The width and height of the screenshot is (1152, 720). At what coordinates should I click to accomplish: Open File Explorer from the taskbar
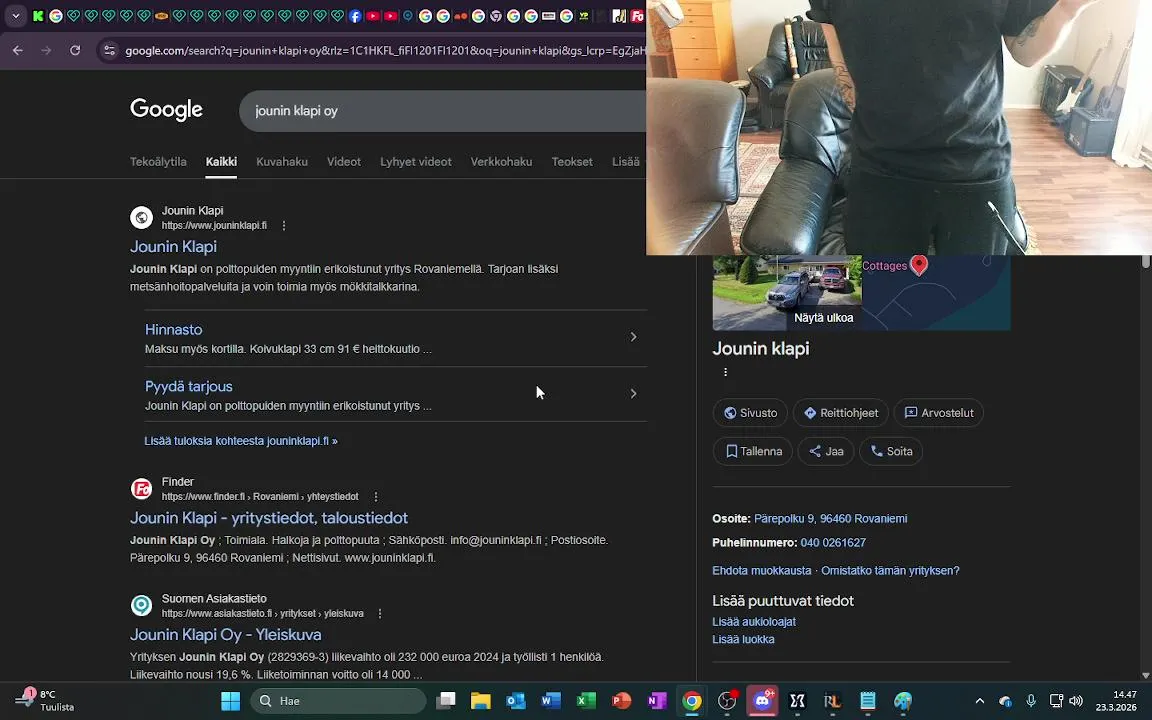[480, 701]
